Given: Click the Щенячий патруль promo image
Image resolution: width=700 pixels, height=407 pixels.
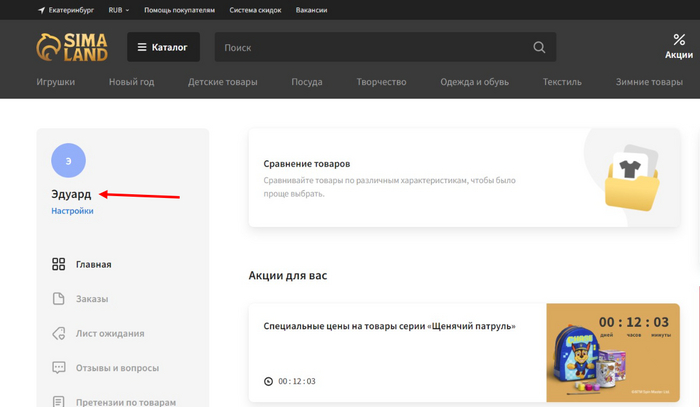Looking at the screenshot, I should [612, 352].
